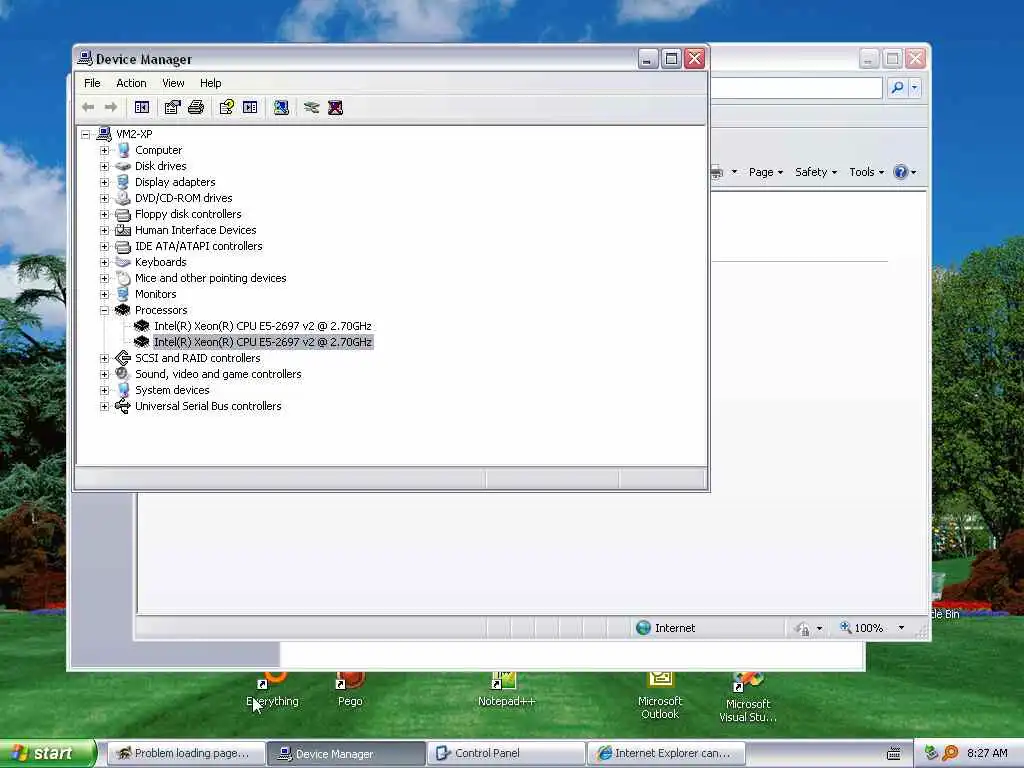This screenshot has width=1024, height=768.
Task: Select the DVD/CD-ROM drives category
Action: (x=184, y=198)
